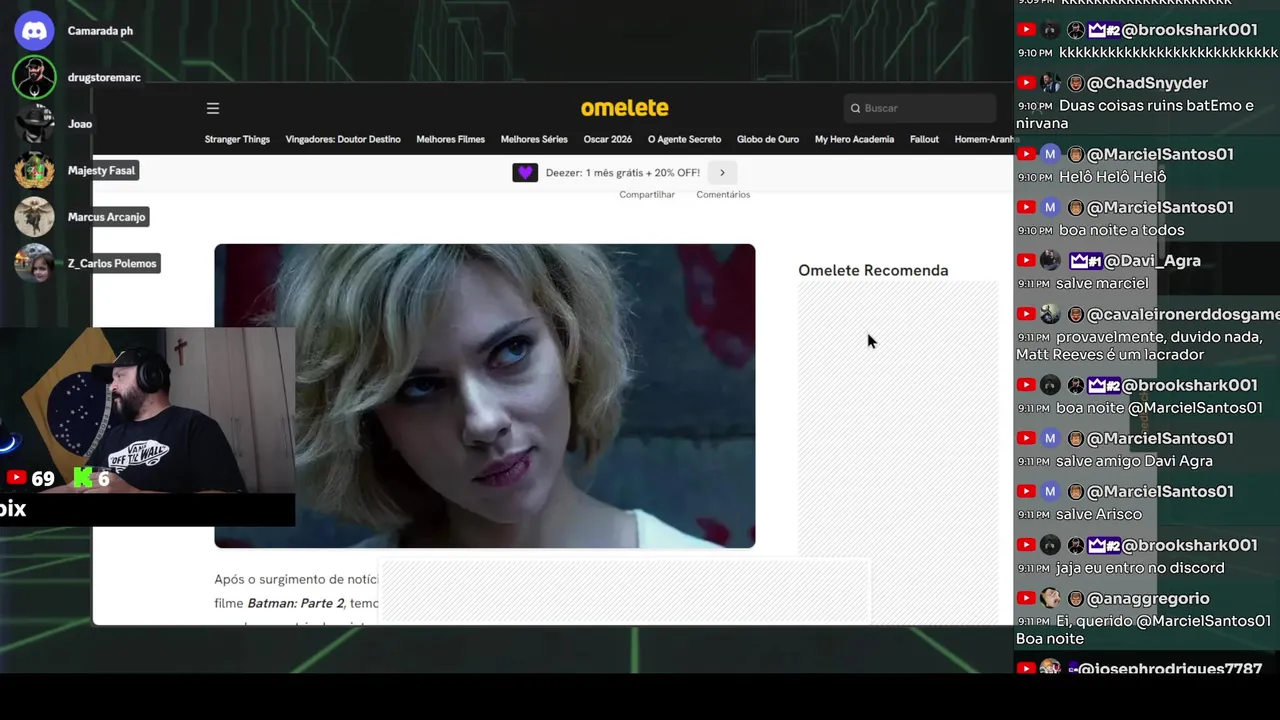Open Melhores Filmes nav item
This screenshot has width=1280, height=720.
(450, 139)
